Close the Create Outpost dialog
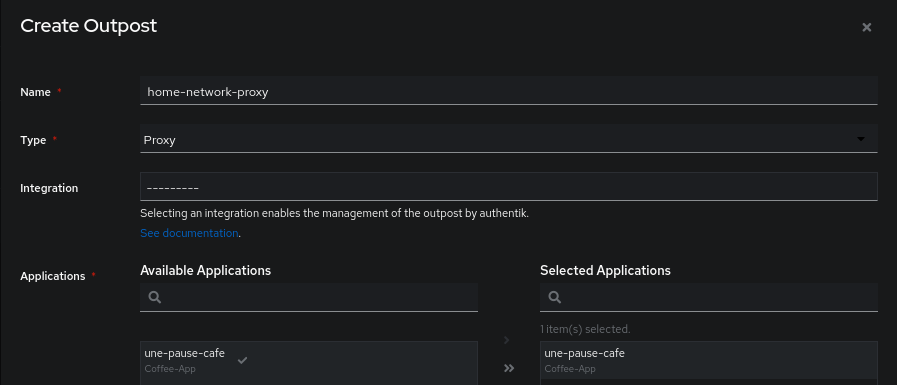The width and height of the screenshot is (897, 385). 866,27
